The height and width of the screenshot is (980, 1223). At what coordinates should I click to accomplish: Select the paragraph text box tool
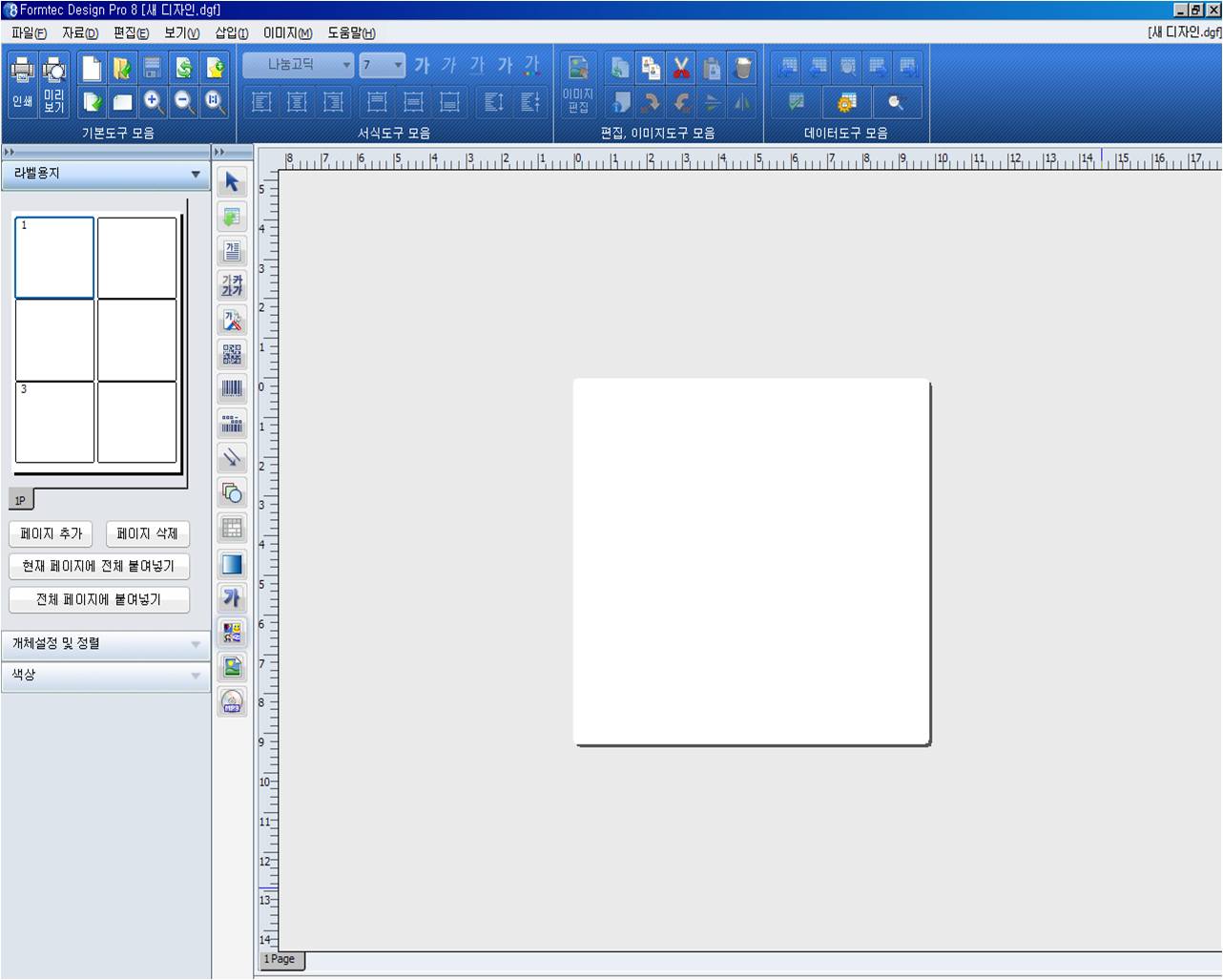[x=232, y=251]
